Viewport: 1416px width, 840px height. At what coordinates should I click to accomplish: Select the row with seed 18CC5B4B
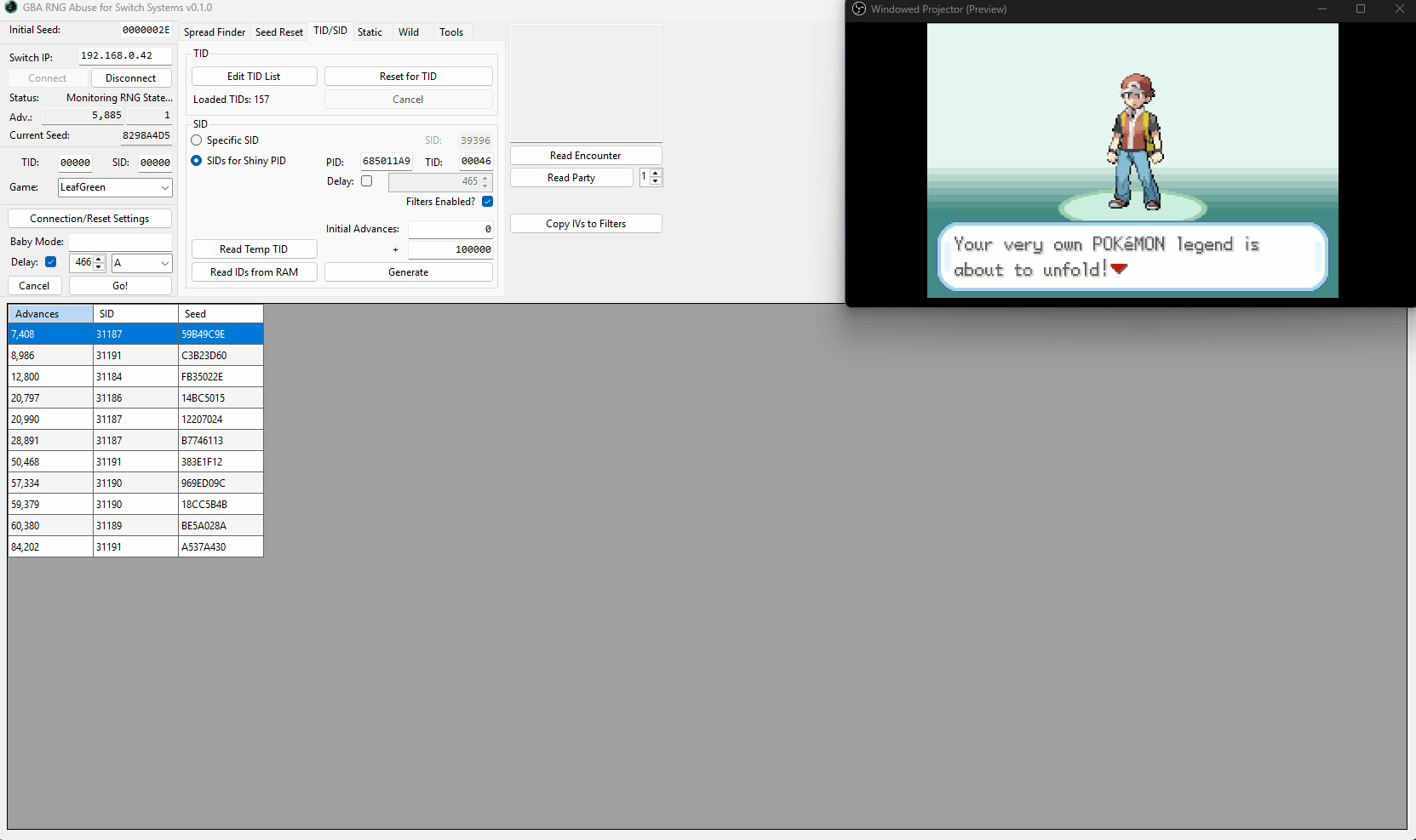click(135, 505)
